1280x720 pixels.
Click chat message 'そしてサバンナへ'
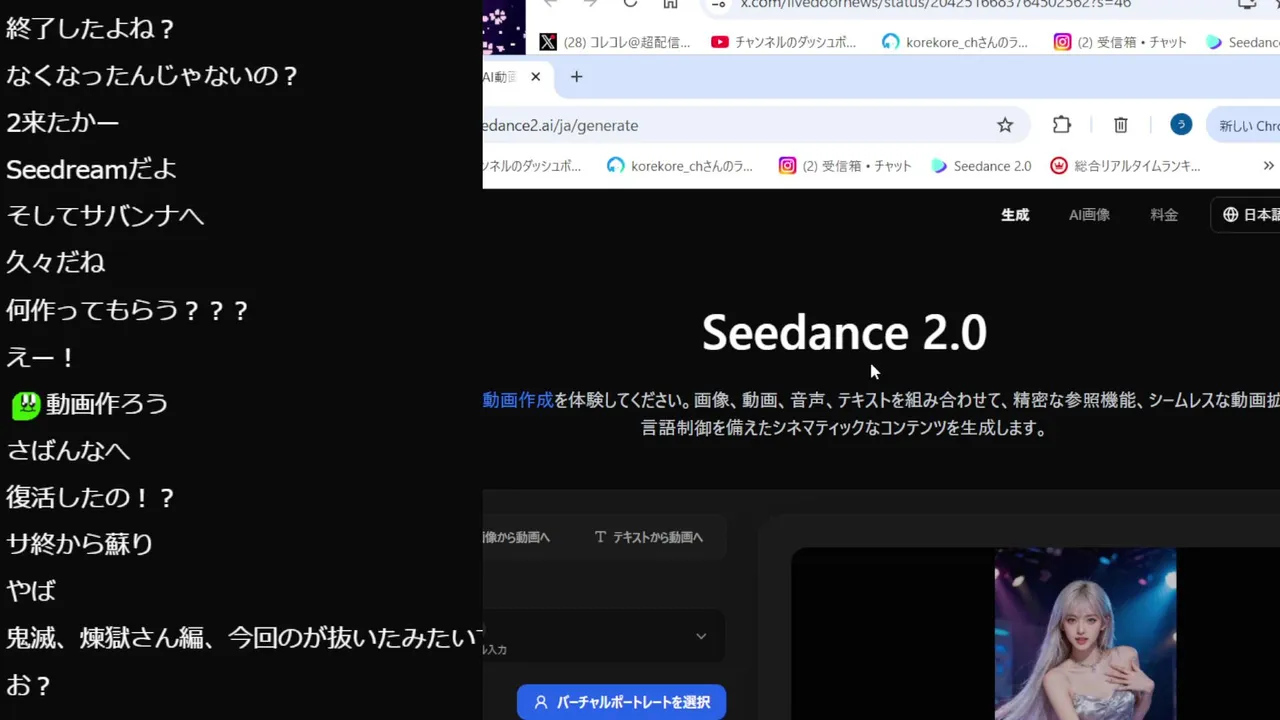coord(105,216)
